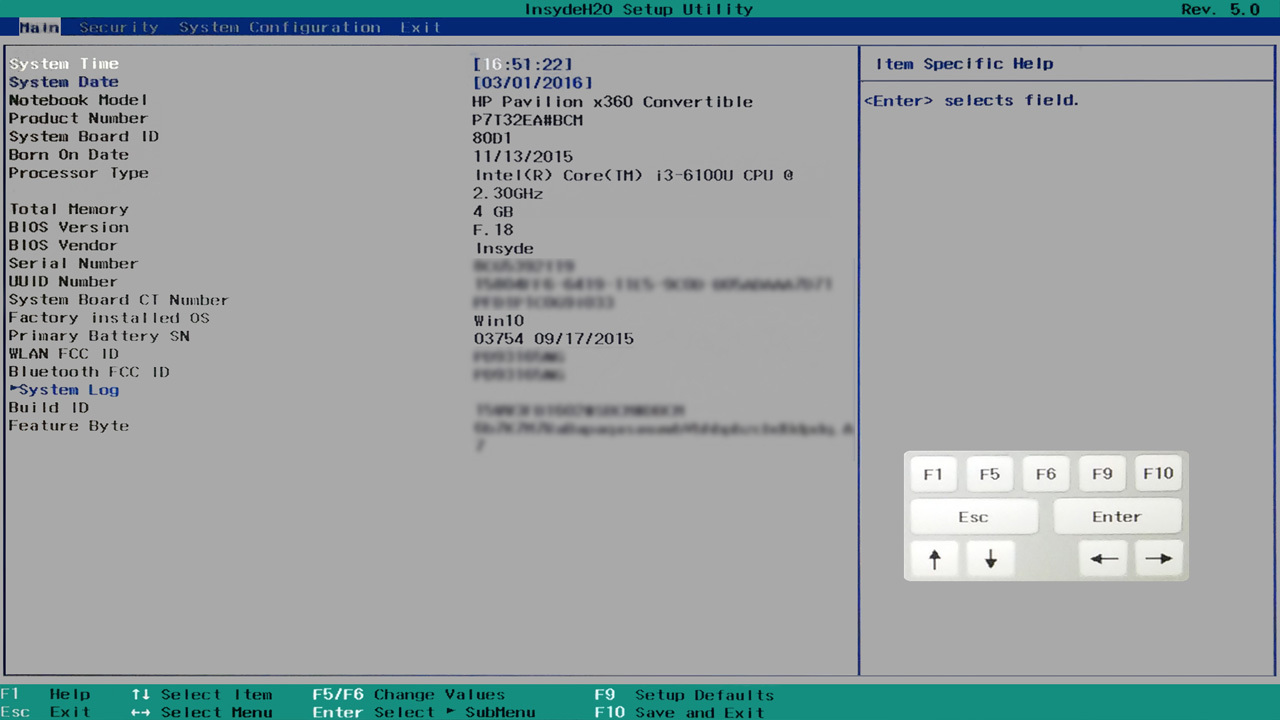This screenshot has width=1280, height=720.
Task: Click the F1 help key
Action: 933,474
